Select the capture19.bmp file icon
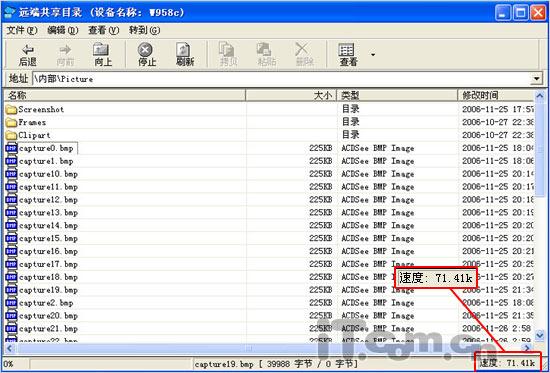550x373 pixels. click(12, 290)
